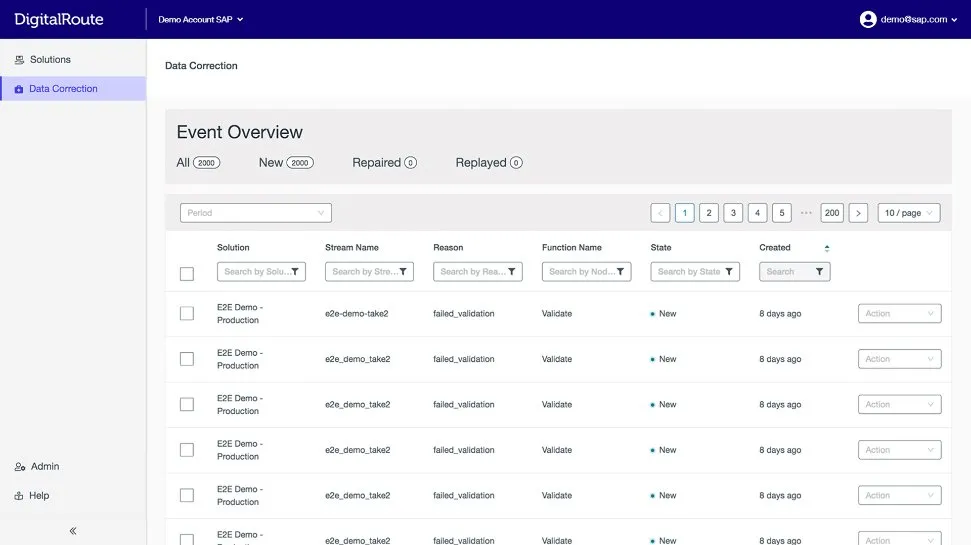Check the e2e-demo-take2 row checkbox
Screen dimensions: 971x545
coord(187,314)
